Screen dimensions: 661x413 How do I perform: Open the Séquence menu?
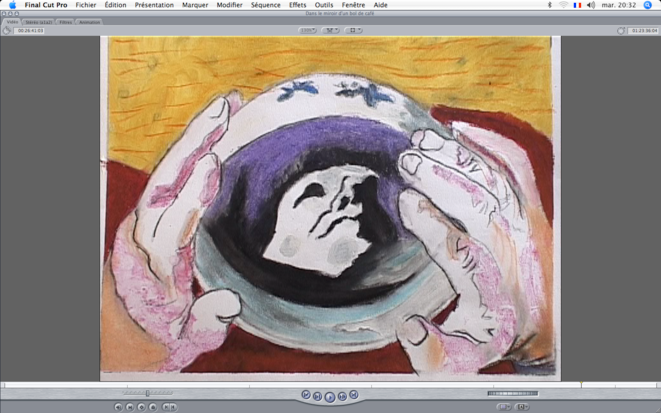pos(266,5)
